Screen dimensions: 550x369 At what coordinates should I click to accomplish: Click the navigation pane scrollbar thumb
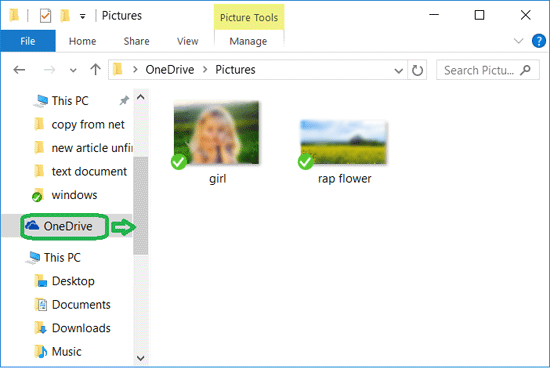tap(141, 206)
